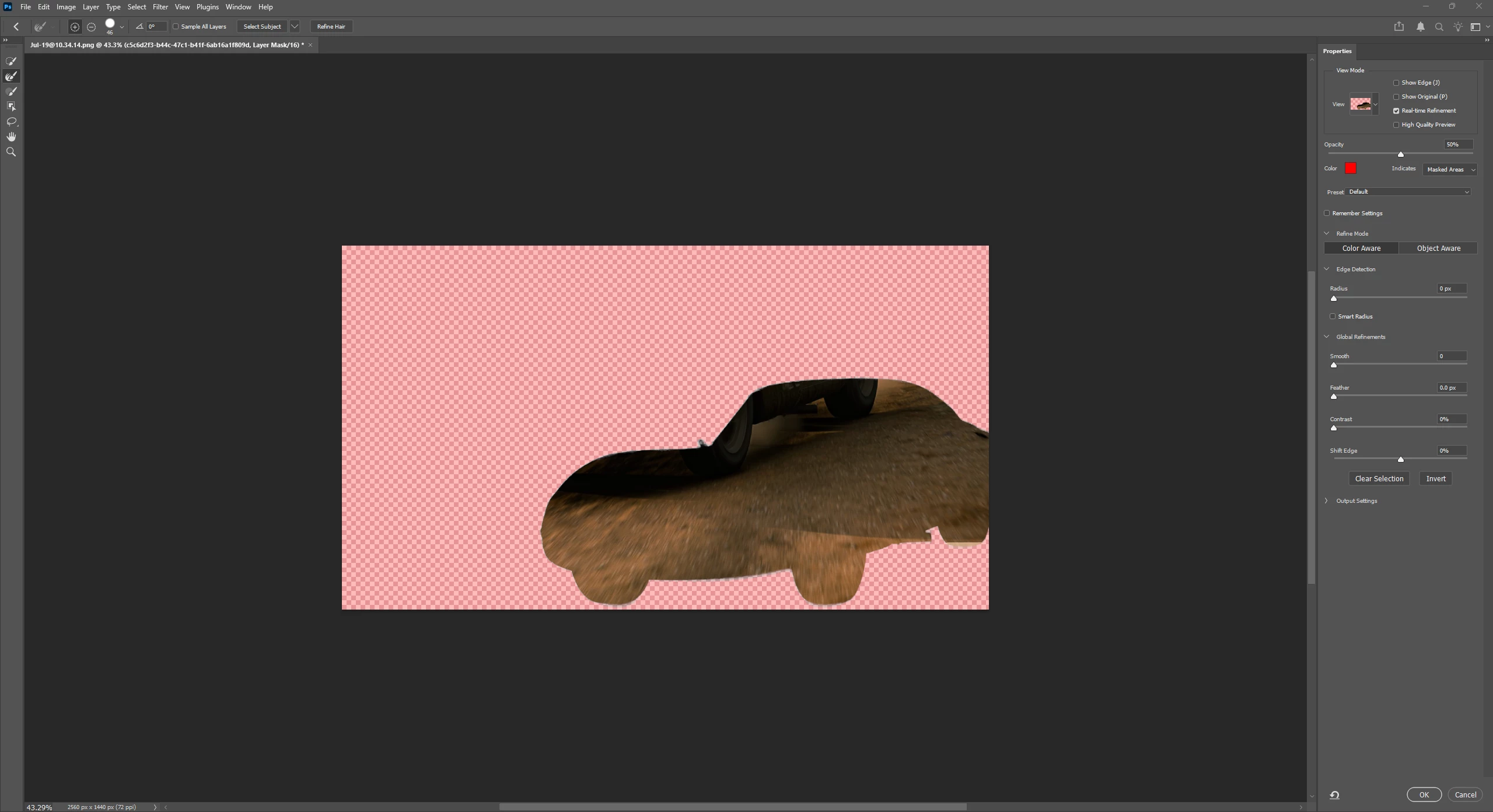Click Subtract from selection icon
Image resolution: width=1493 pixels, height=812 pixels.
pyautogui.click(x=91, y=27)
